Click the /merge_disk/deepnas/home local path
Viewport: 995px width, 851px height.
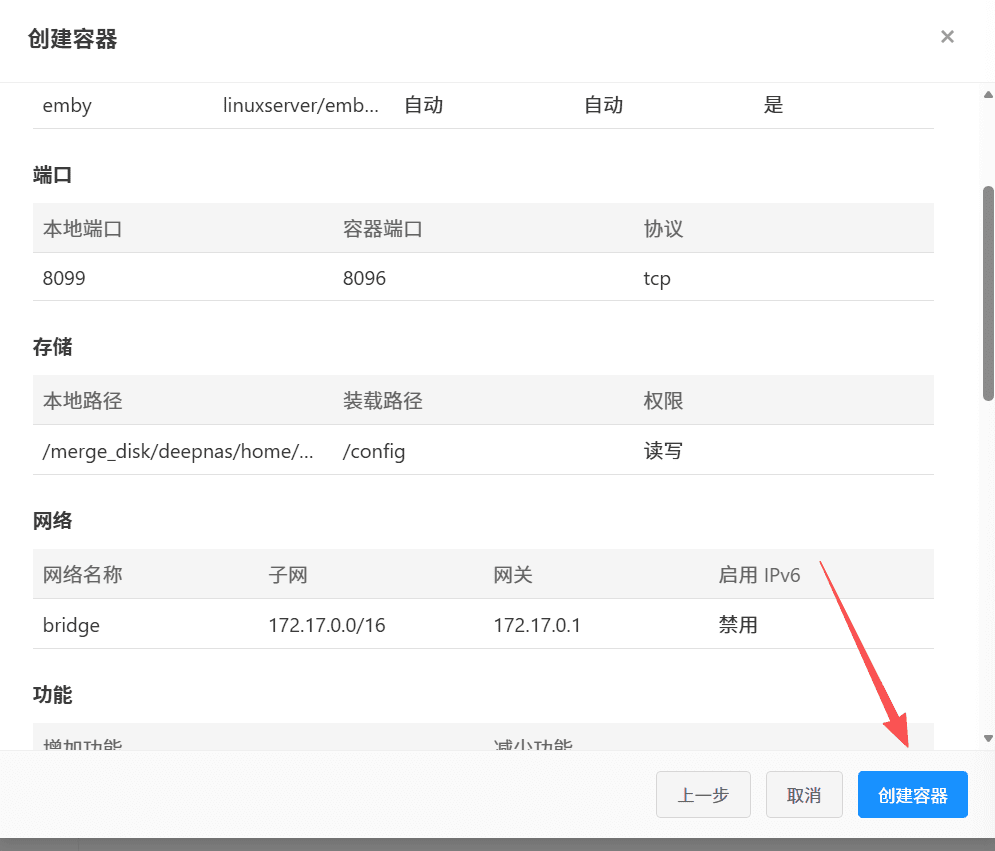[178, 451]
